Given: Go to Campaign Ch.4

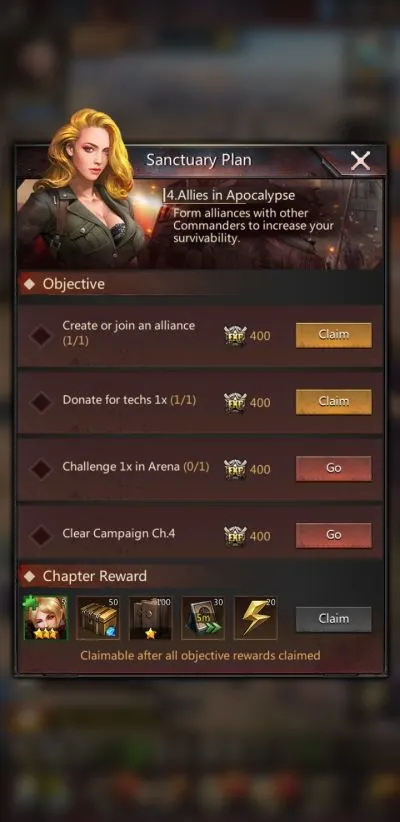Looking at the screenshot, I should (333, 535).
